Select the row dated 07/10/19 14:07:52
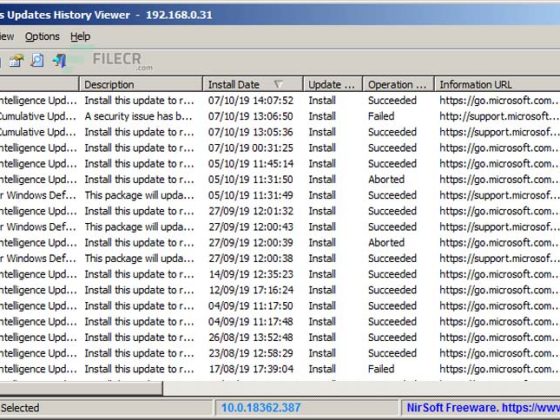This screenshot has height=420, width=560. click(280, 100)
